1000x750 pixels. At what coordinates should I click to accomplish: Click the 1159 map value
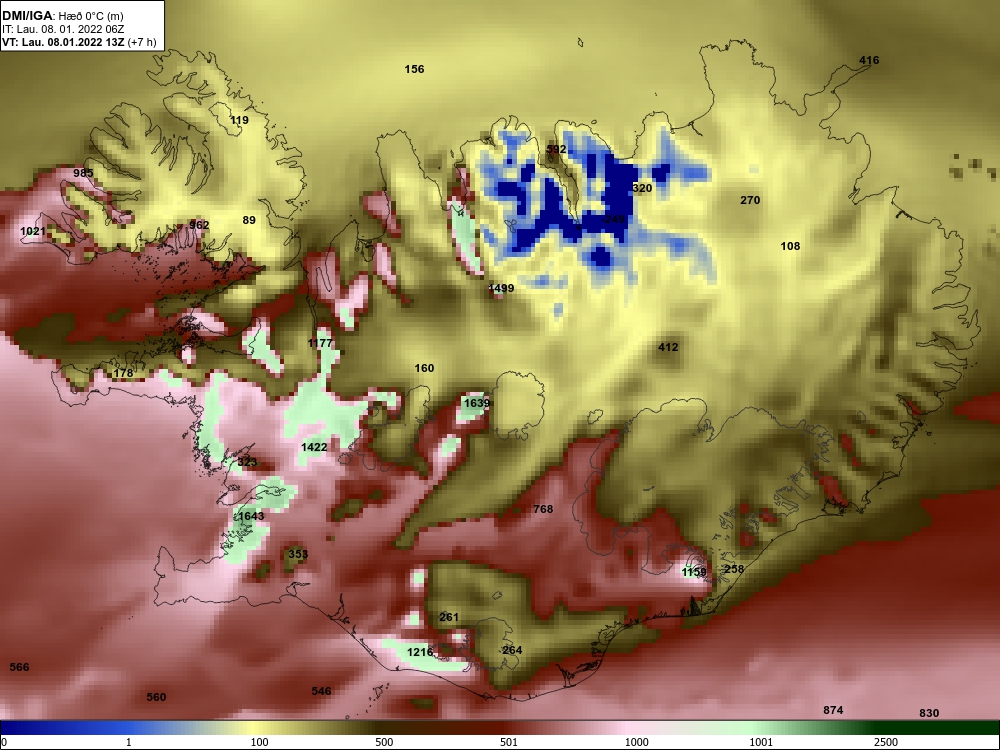pyautogui.click(x=694, y=572)
